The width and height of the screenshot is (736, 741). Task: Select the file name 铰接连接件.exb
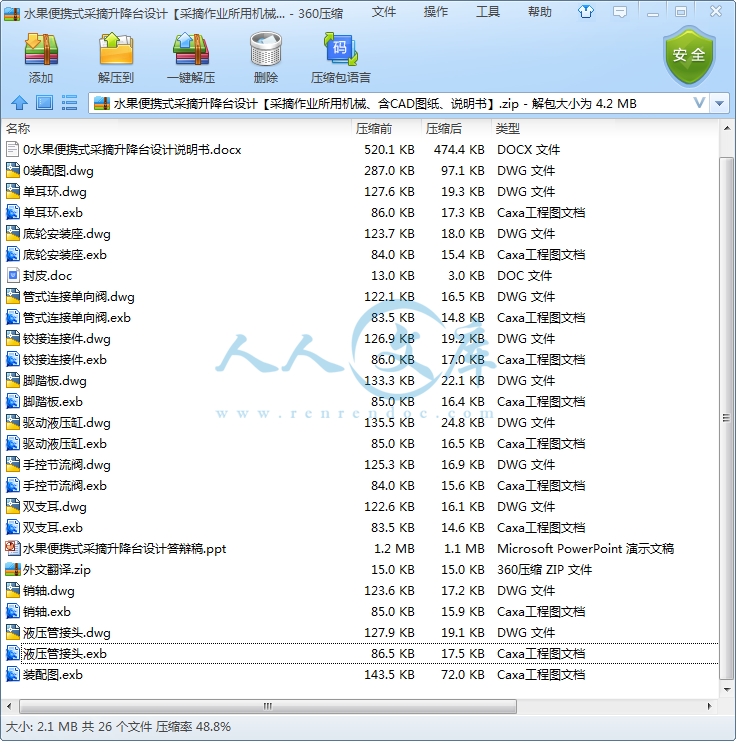pyautogui.click(x=65, y=359)
